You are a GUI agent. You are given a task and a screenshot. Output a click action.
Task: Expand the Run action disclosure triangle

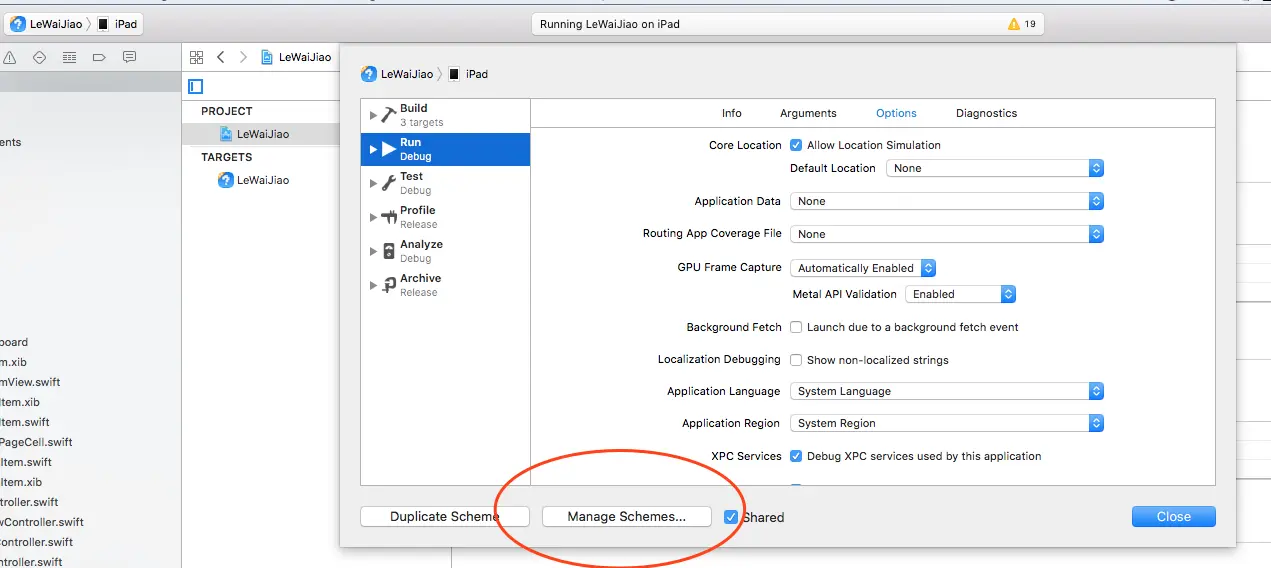tap(373, 150)
